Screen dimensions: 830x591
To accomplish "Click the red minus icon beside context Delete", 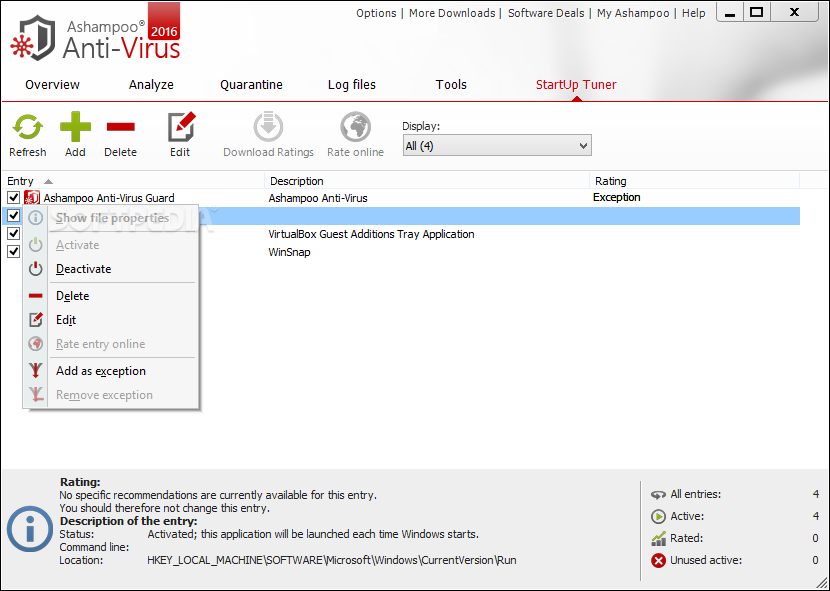I will 35,296.
